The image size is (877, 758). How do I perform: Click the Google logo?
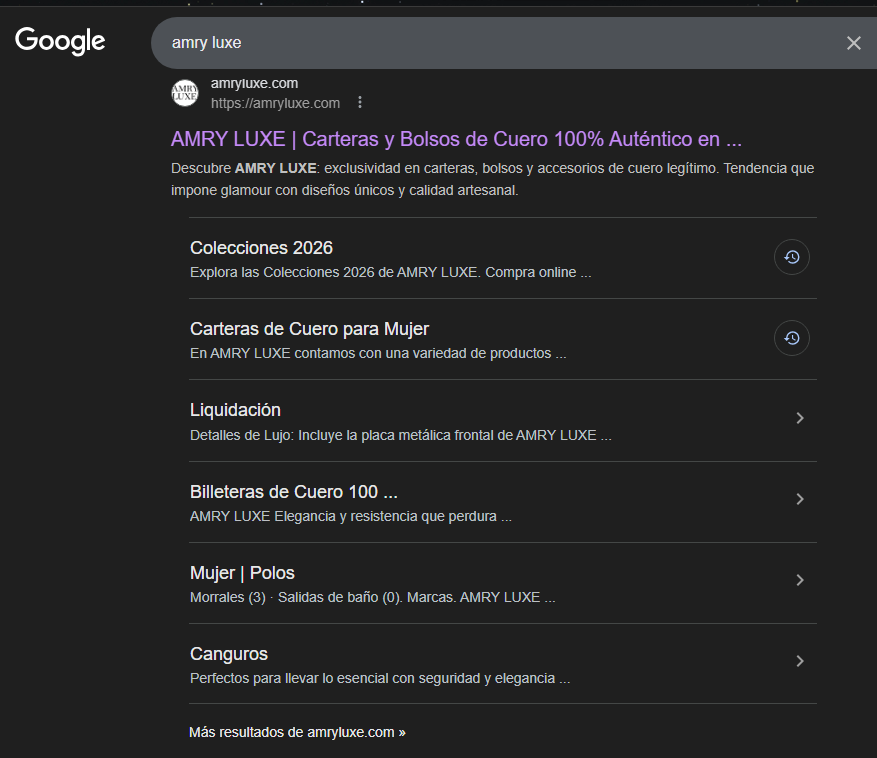pos(59,41)
